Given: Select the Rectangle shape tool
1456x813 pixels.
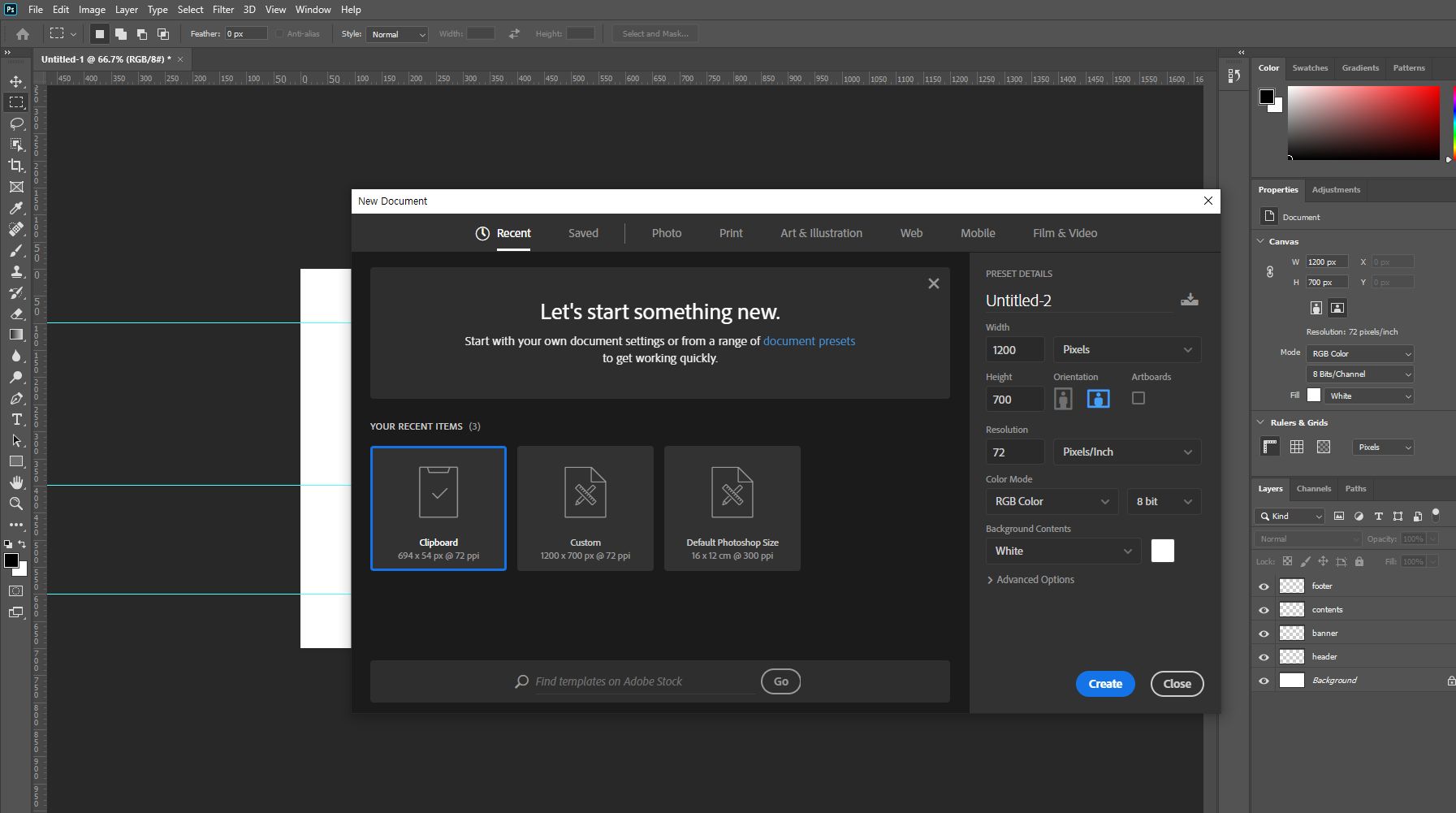Looking at the screenshot, I should 16,461.
